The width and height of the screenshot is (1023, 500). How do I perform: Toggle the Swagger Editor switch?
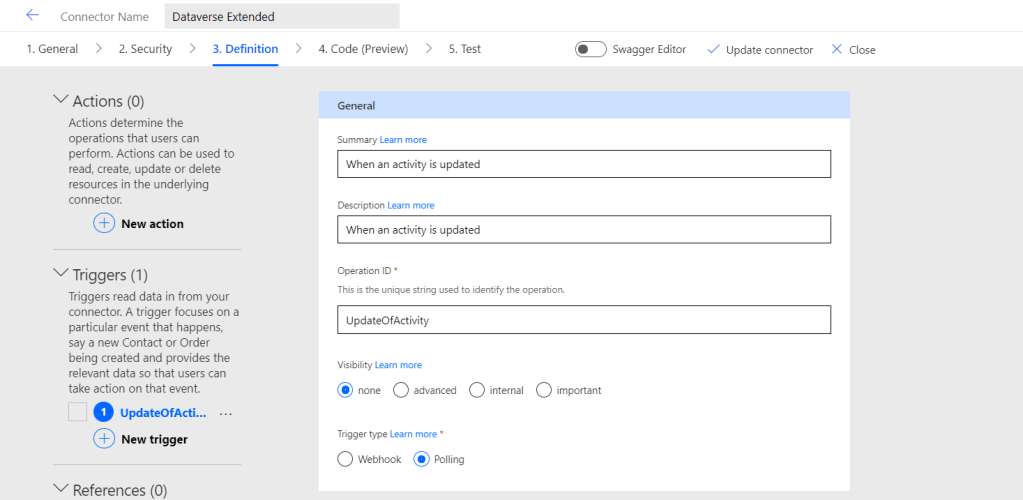[591, 49]
